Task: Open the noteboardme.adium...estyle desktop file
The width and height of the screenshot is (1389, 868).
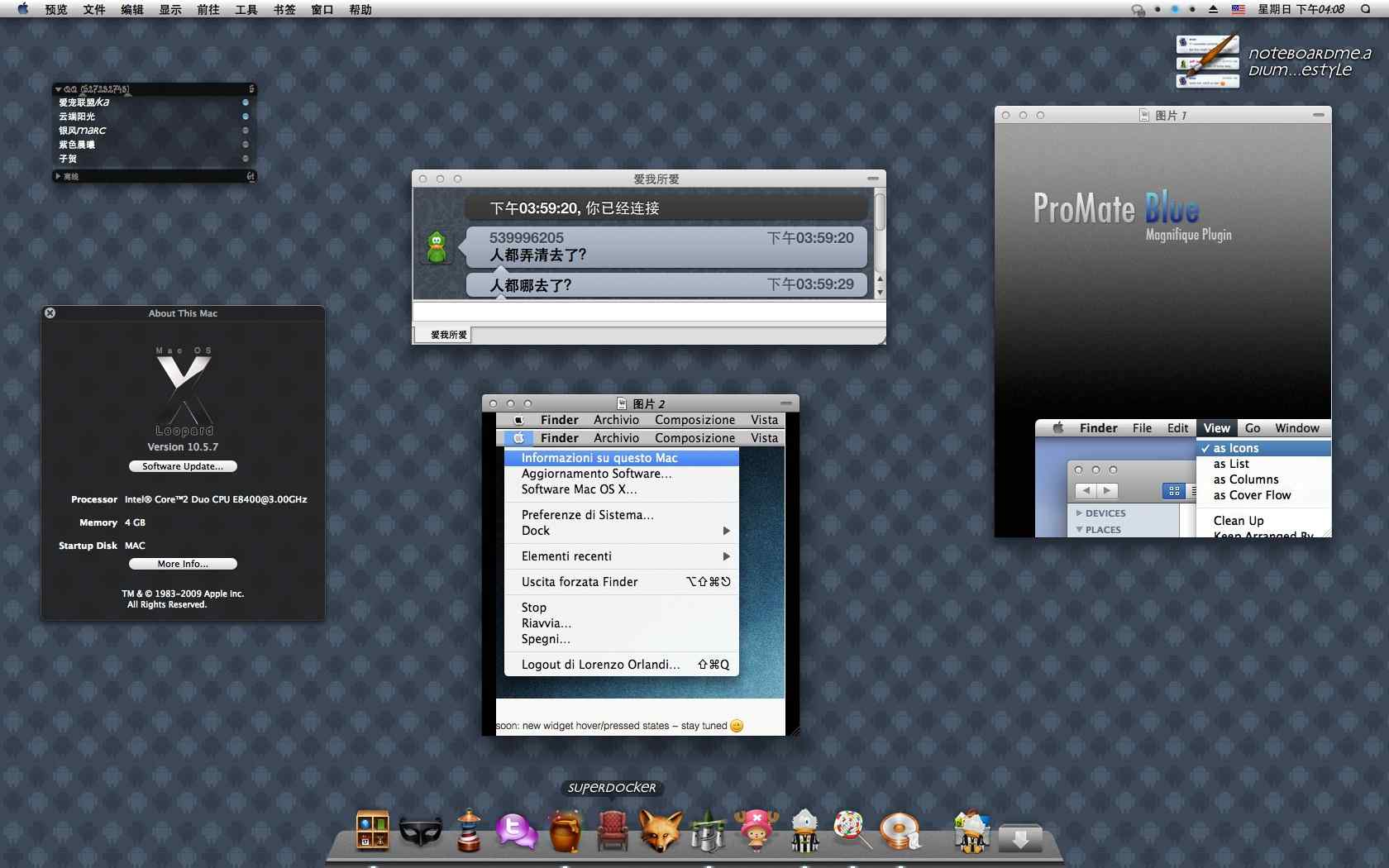Action: [x=1273, y=61]
